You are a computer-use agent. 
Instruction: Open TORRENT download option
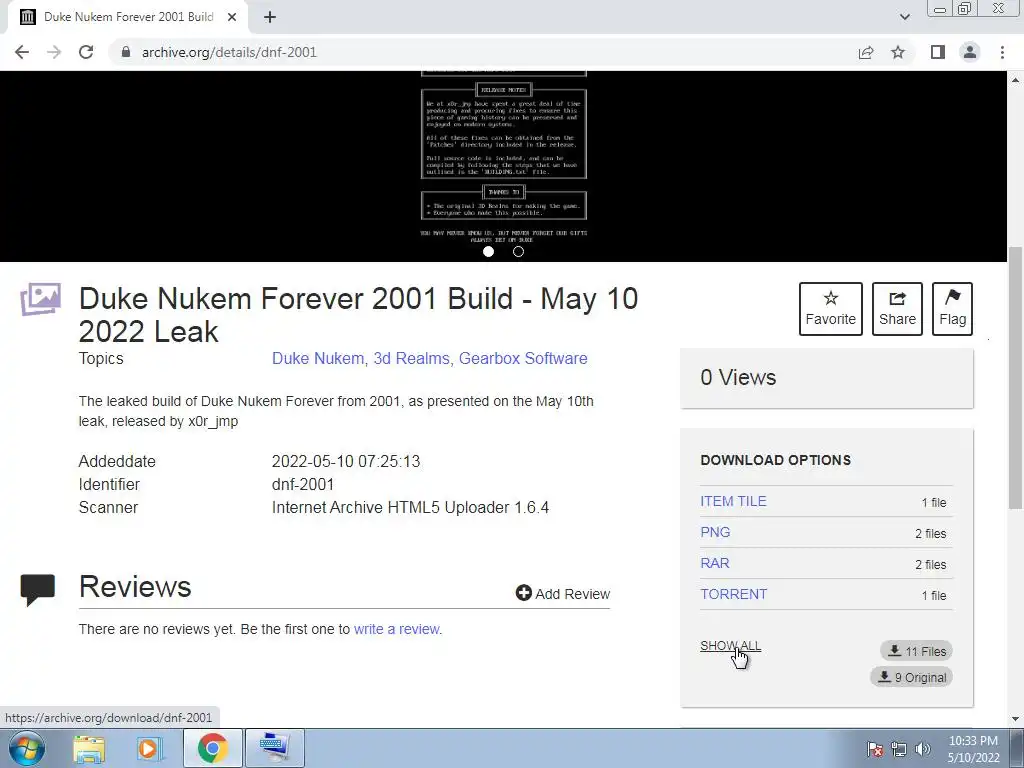click(x=733, y=594)
